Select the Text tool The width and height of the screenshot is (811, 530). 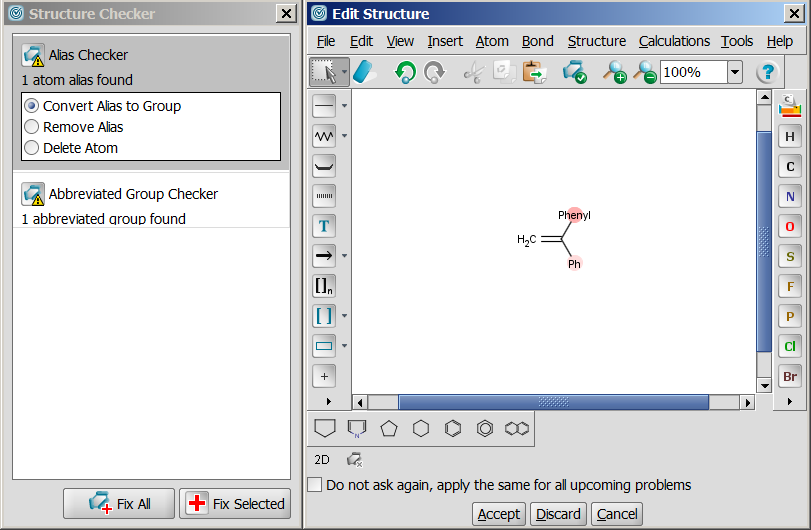point(324,226)
